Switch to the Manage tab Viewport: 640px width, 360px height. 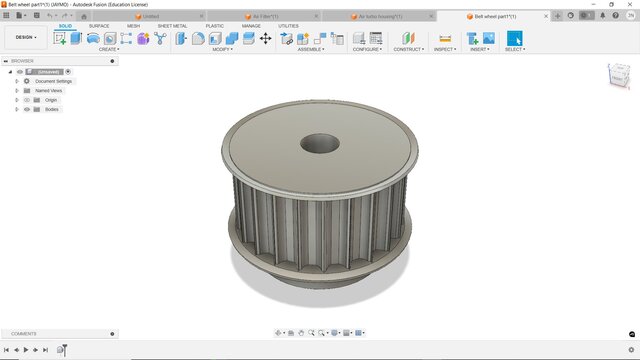(x=251, y=26)
